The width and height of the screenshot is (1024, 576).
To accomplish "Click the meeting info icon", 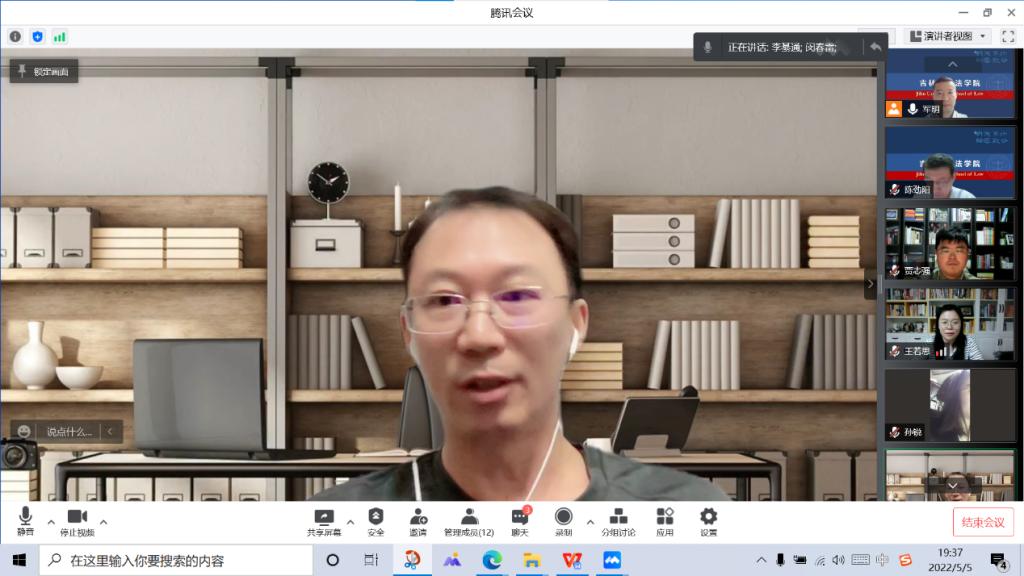I will (x=15, y=37).
